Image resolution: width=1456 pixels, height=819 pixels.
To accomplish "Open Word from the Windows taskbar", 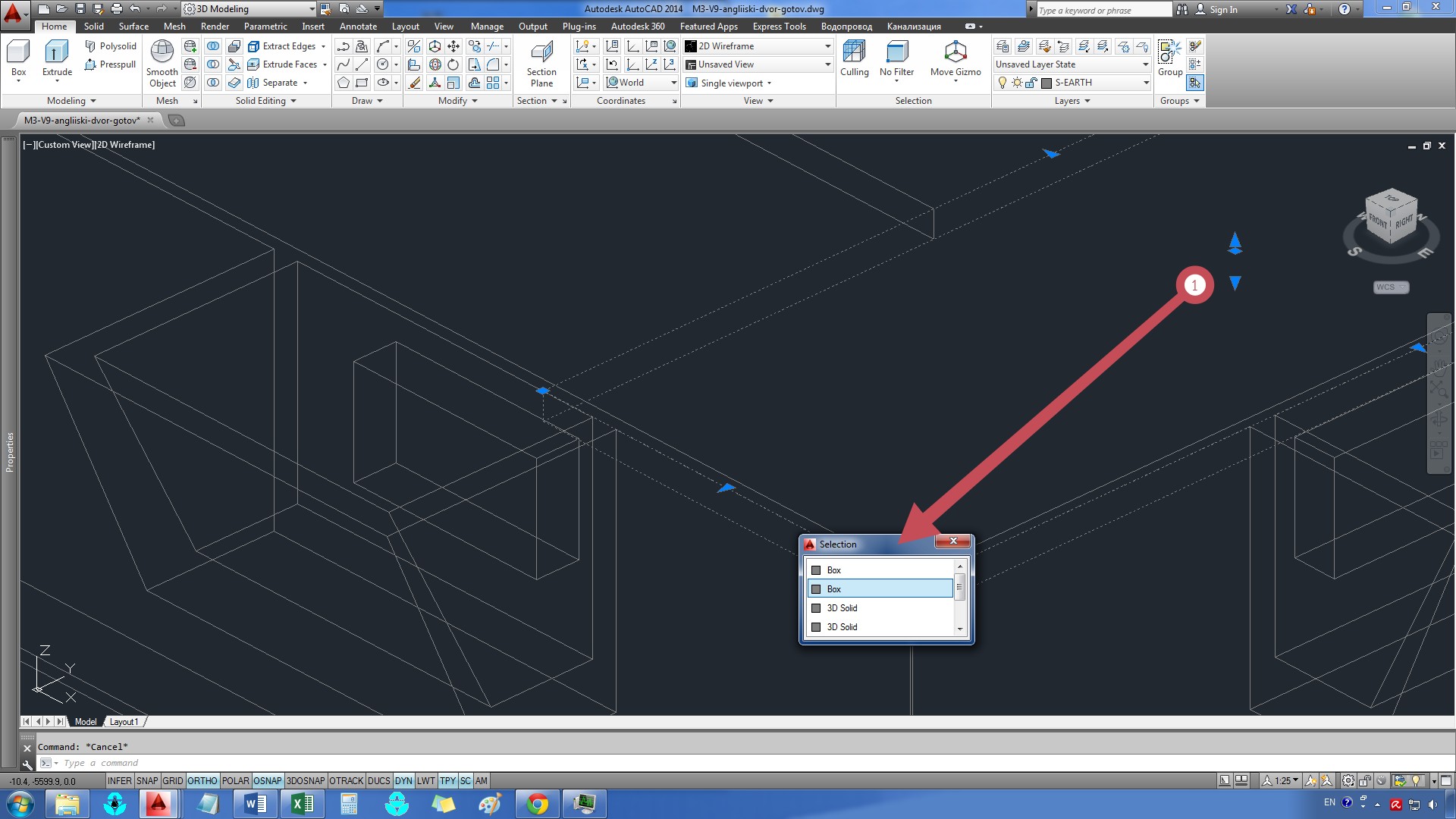I will 256,804.
